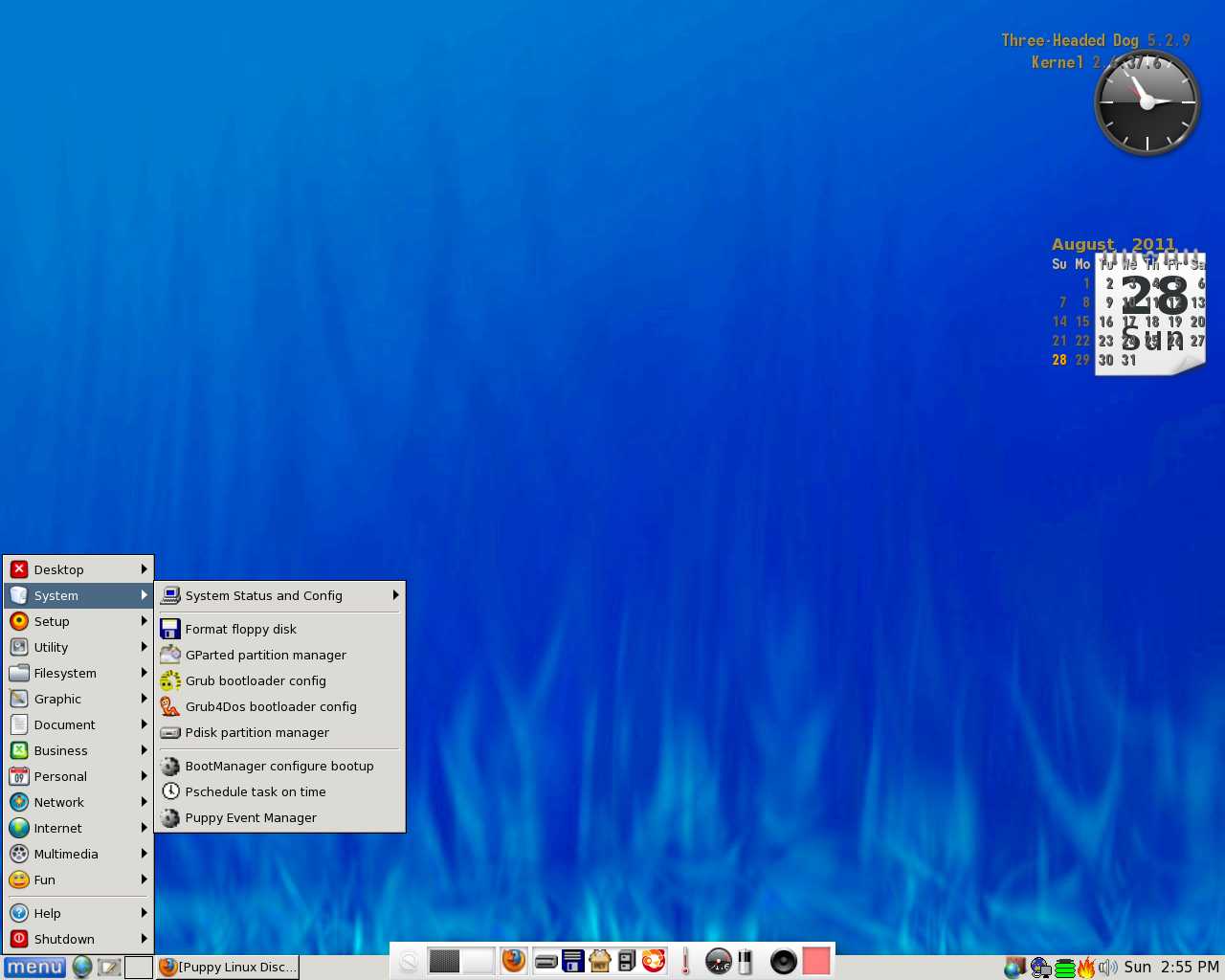Open the Shutdown menu category
1225x980 pixels.
click(x=78, y=939)
